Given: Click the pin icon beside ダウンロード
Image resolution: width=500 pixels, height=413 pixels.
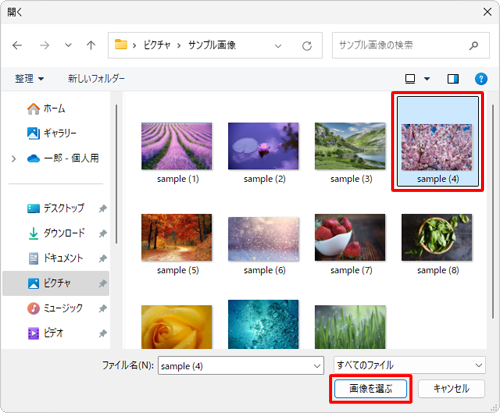Looking at the screenshot, I should click(x=103, y=234).
